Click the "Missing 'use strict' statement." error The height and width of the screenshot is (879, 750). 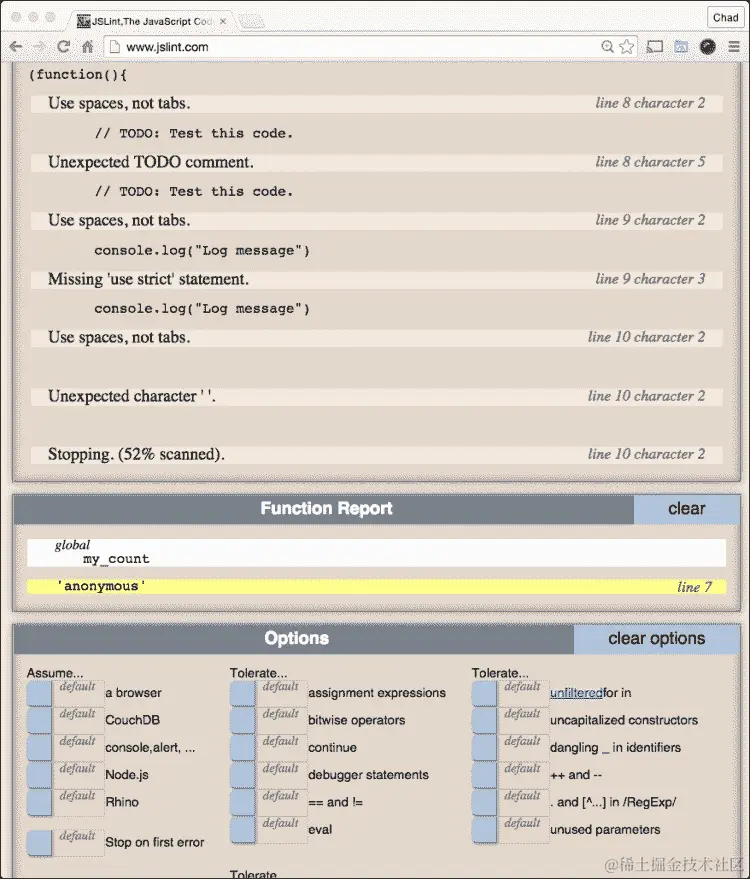(x=149, y=279)
